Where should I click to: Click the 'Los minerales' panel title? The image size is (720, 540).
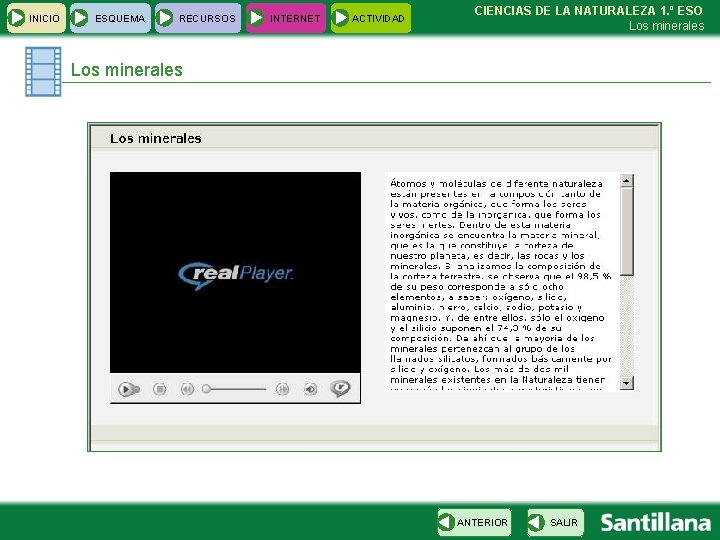[156, 138]
